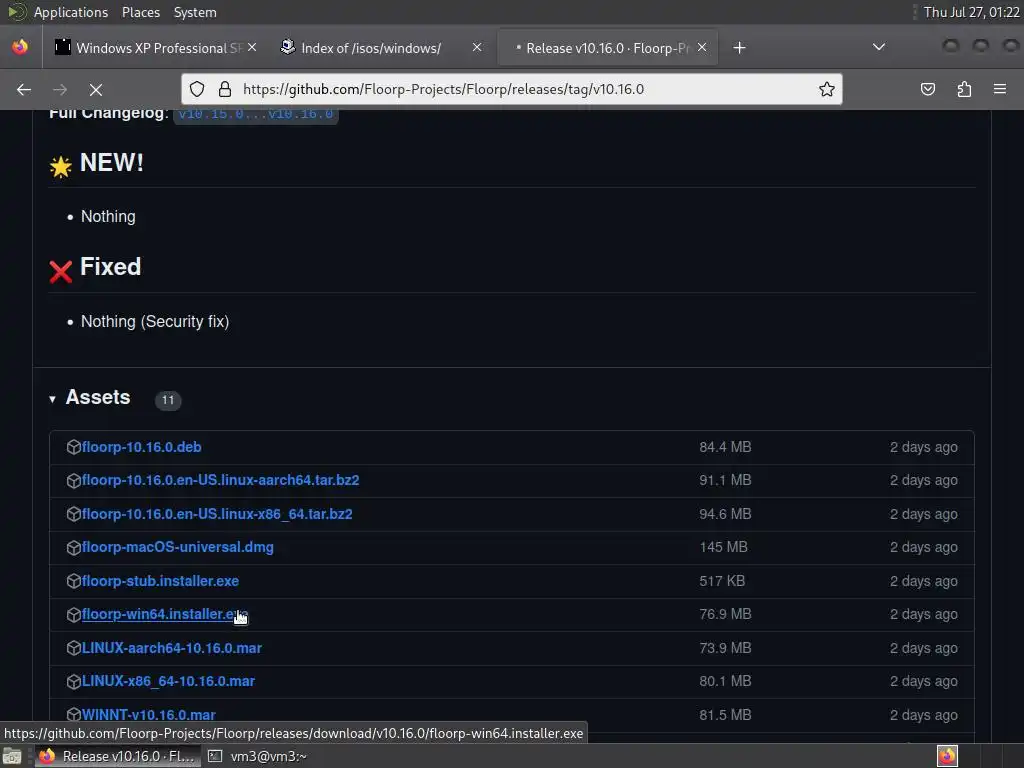The height and width of the screenshot is (768, 1024).
Task: Download LINUX-x86_64-10.16.0.mar
Action: [168, 681]
